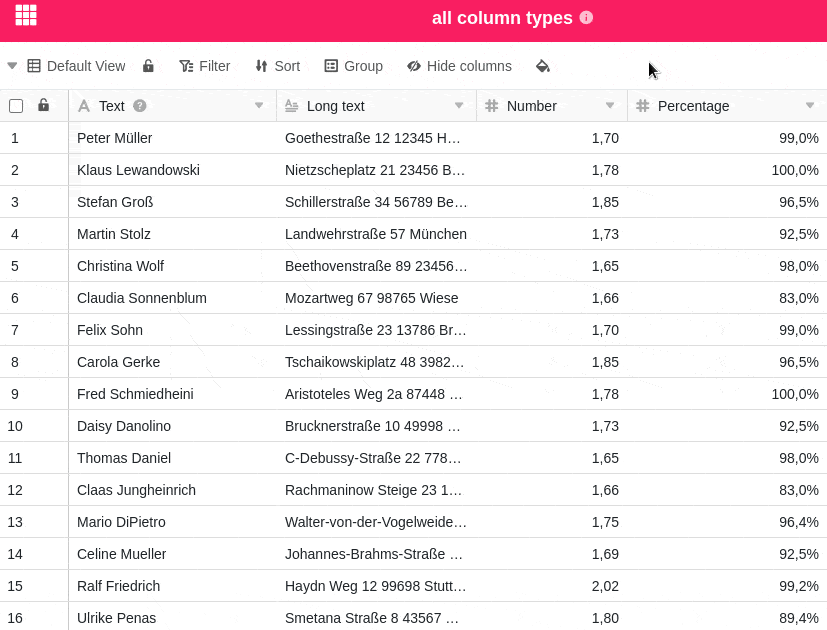Open the row color paint bucket tool

pos(542,66)
